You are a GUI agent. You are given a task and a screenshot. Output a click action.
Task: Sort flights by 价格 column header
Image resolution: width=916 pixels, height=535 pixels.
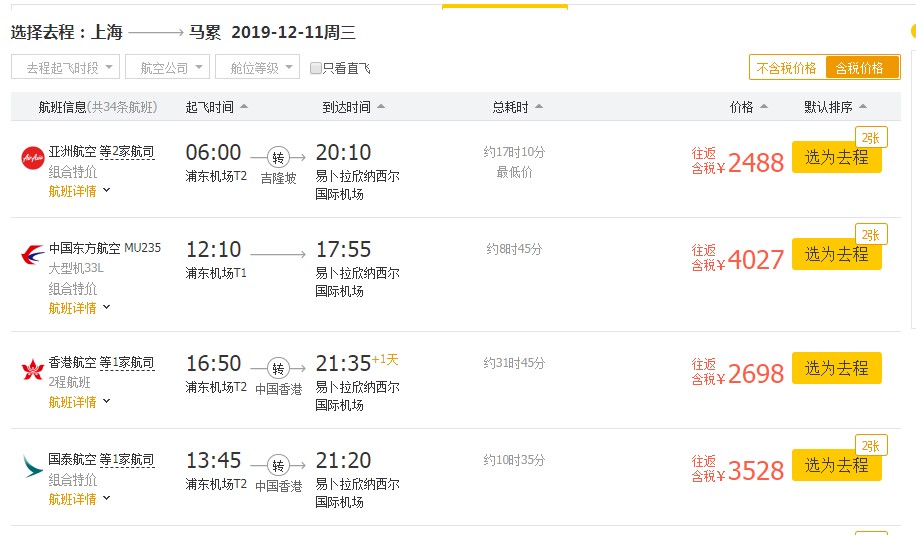[748, 107]
